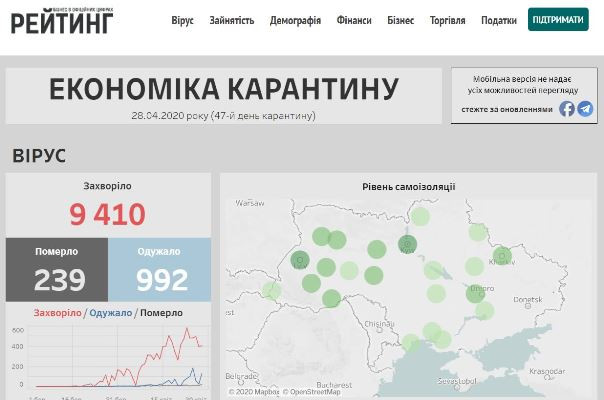
Task: Select Демографія in navigation
Action: click(x=295, y=20)
